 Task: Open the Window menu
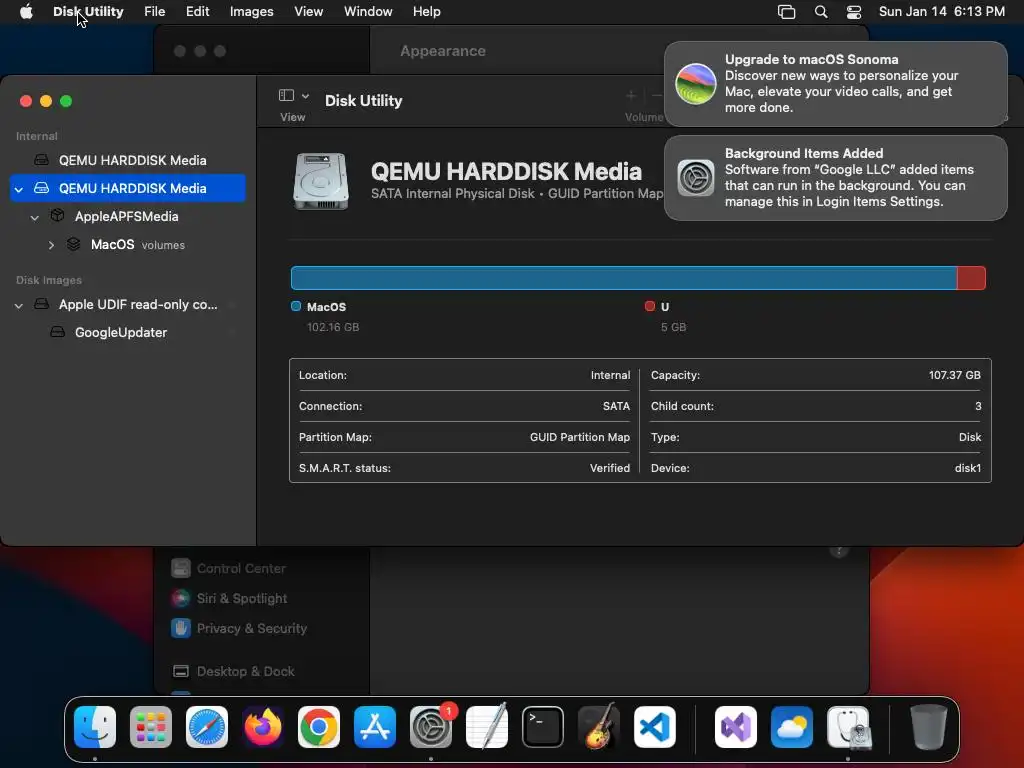[x=368, y=12]
